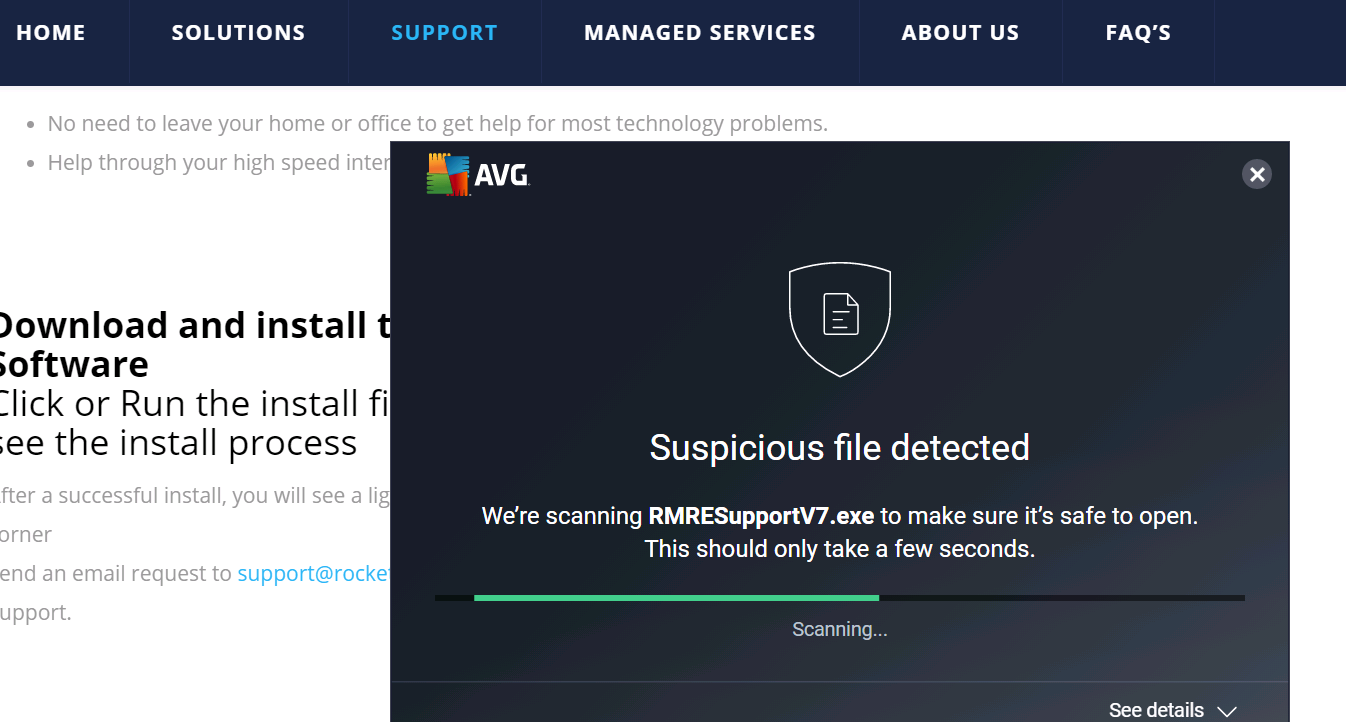Click the green scanning progress bar

pyautogui.click(x=676, y=598)
